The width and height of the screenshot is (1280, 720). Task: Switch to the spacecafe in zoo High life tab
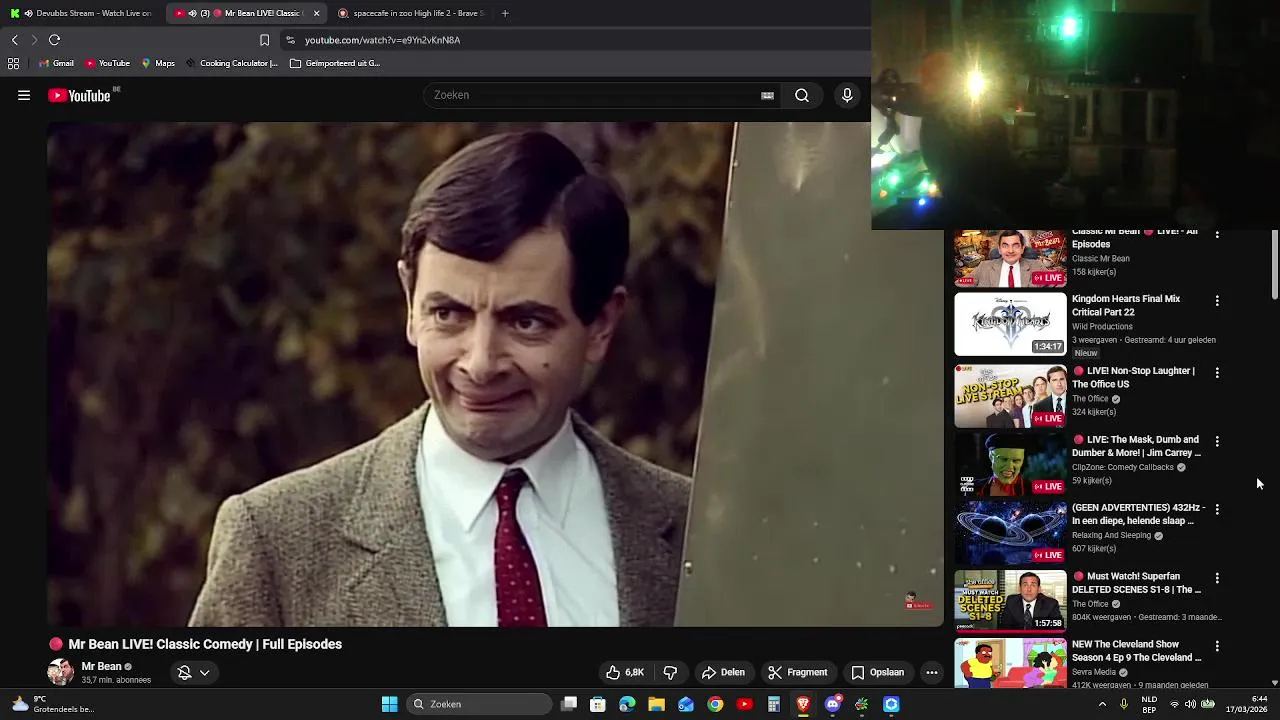[x=410, y=13]
